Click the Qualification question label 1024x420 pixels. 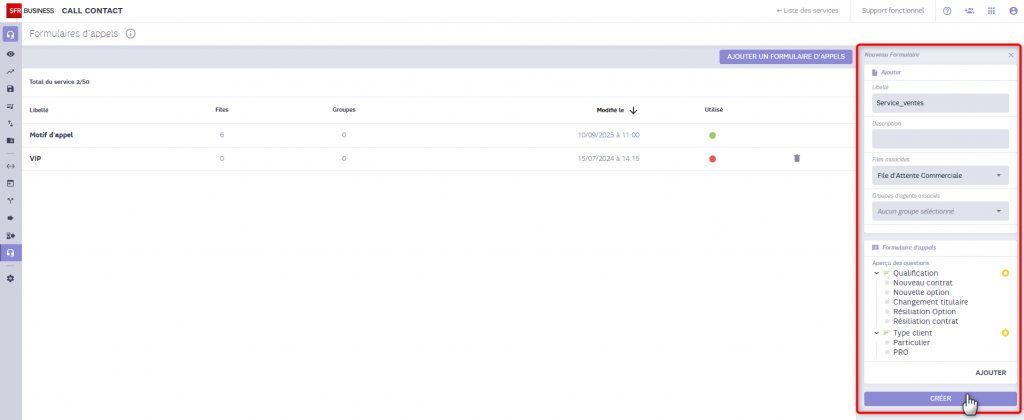click(x=916, y=273)
